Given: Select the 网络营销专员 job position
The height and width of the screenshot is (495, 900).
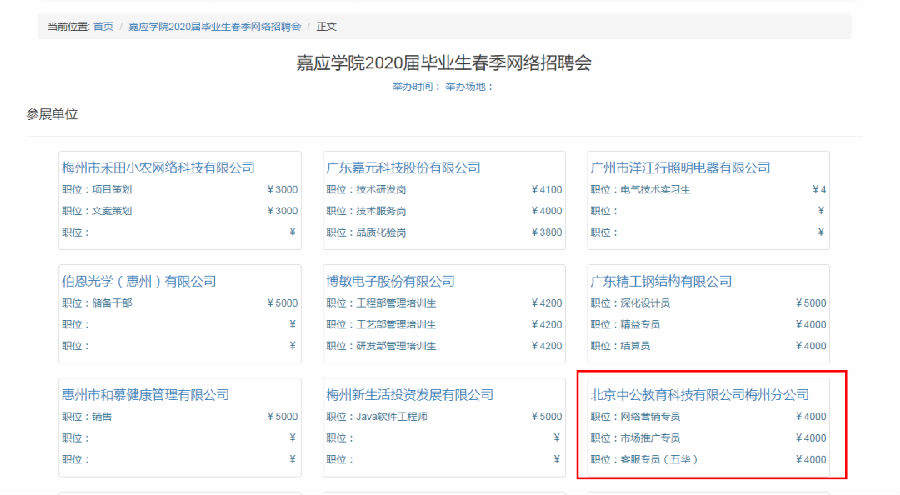Looking at the screenshot, I should [650, 416].
